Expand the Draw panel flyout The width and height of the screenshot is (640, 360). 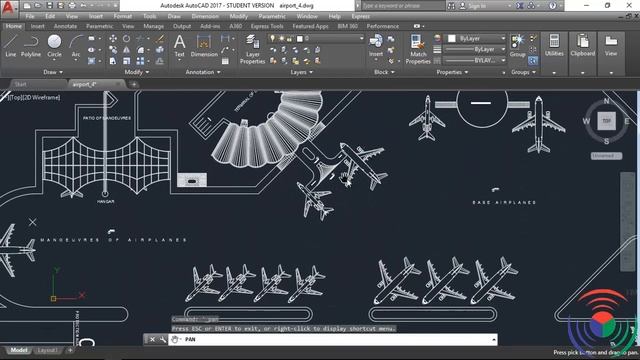tap(53, 72)
